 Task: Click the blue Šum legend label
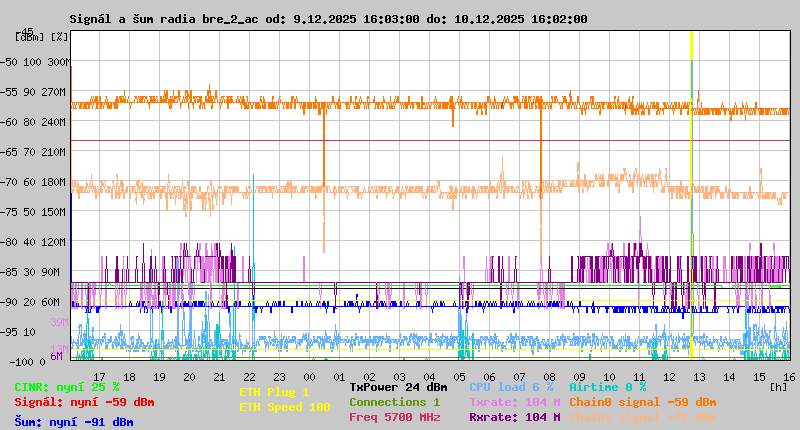[x=73, y=421]
